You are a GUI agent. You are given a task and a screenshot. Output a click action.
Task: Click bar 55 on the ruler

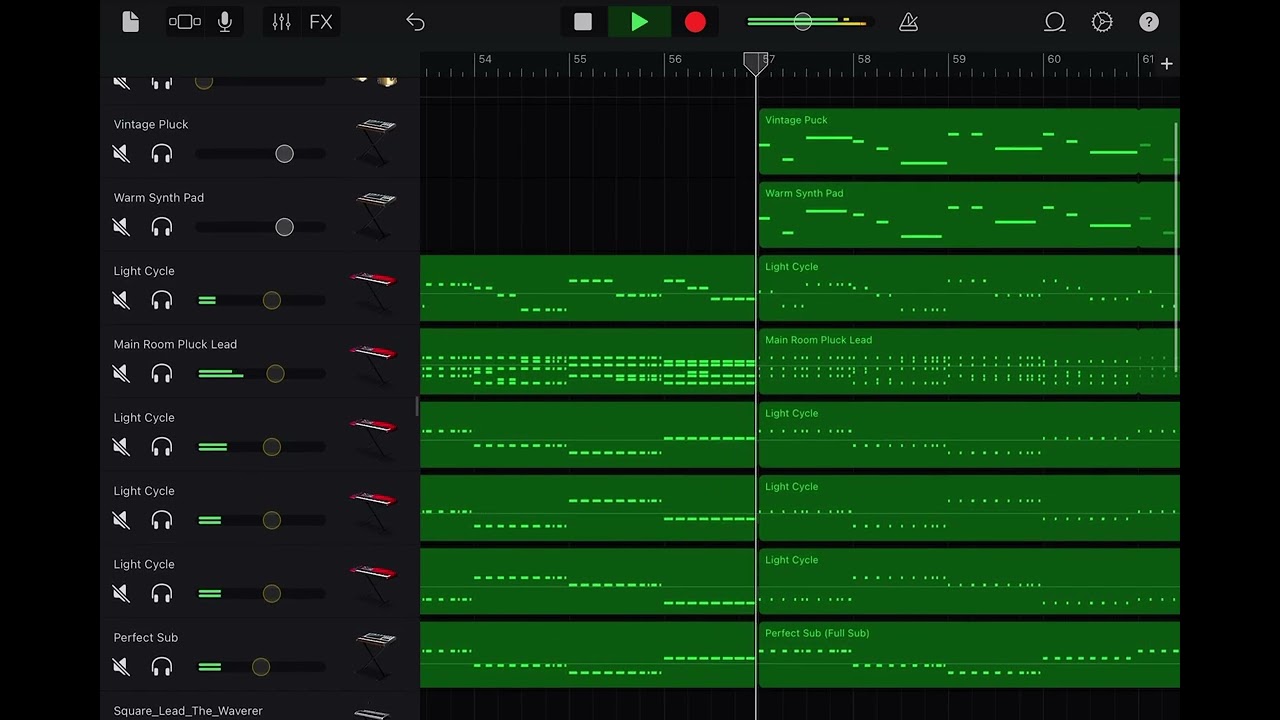tap(579, 60)
